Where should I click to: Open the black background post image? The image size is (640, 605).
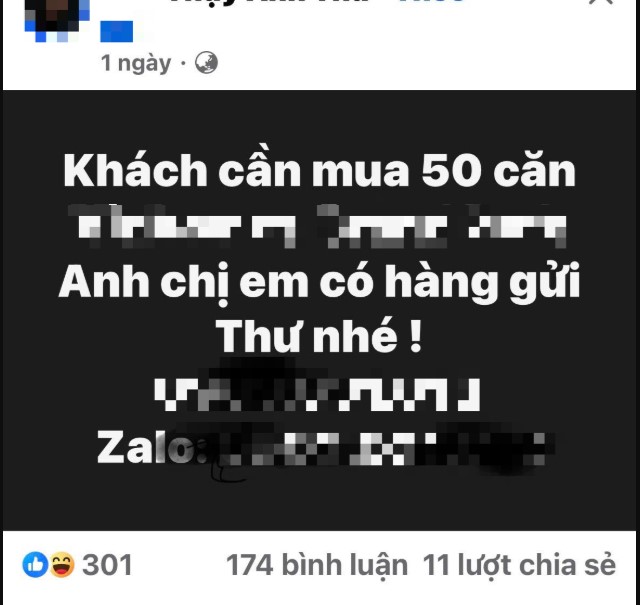point(320,310)
